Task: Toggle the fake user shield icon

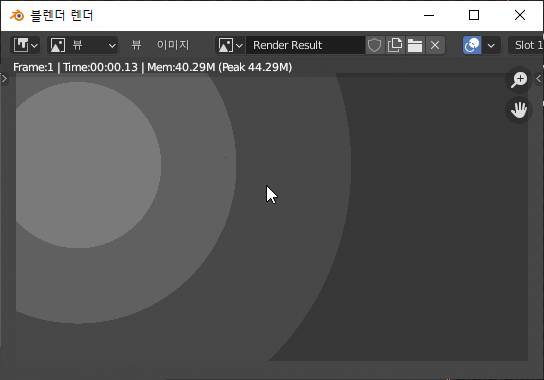Action: 374,45
